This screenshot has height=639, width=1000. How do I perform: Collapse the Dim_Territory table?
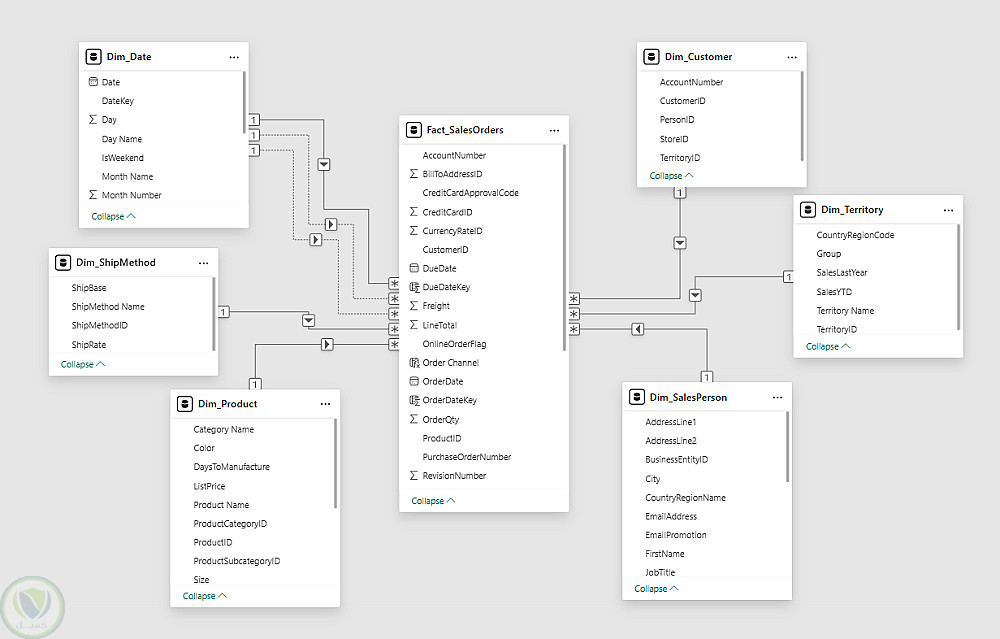[828, 347]
